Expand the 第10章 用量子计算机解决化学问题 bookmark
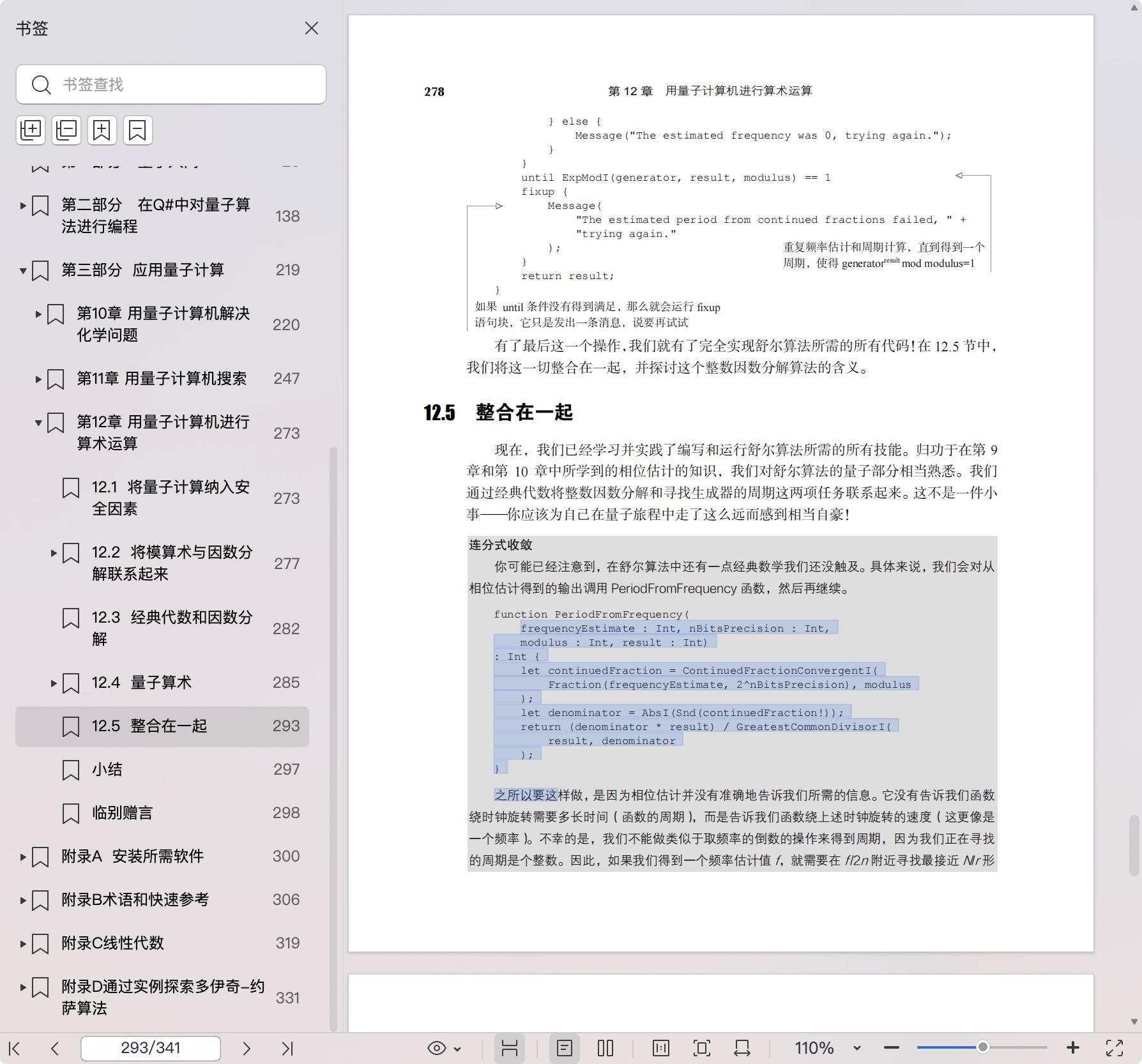The height and width of the screenshot is (1064, 1142). (38, 314)
